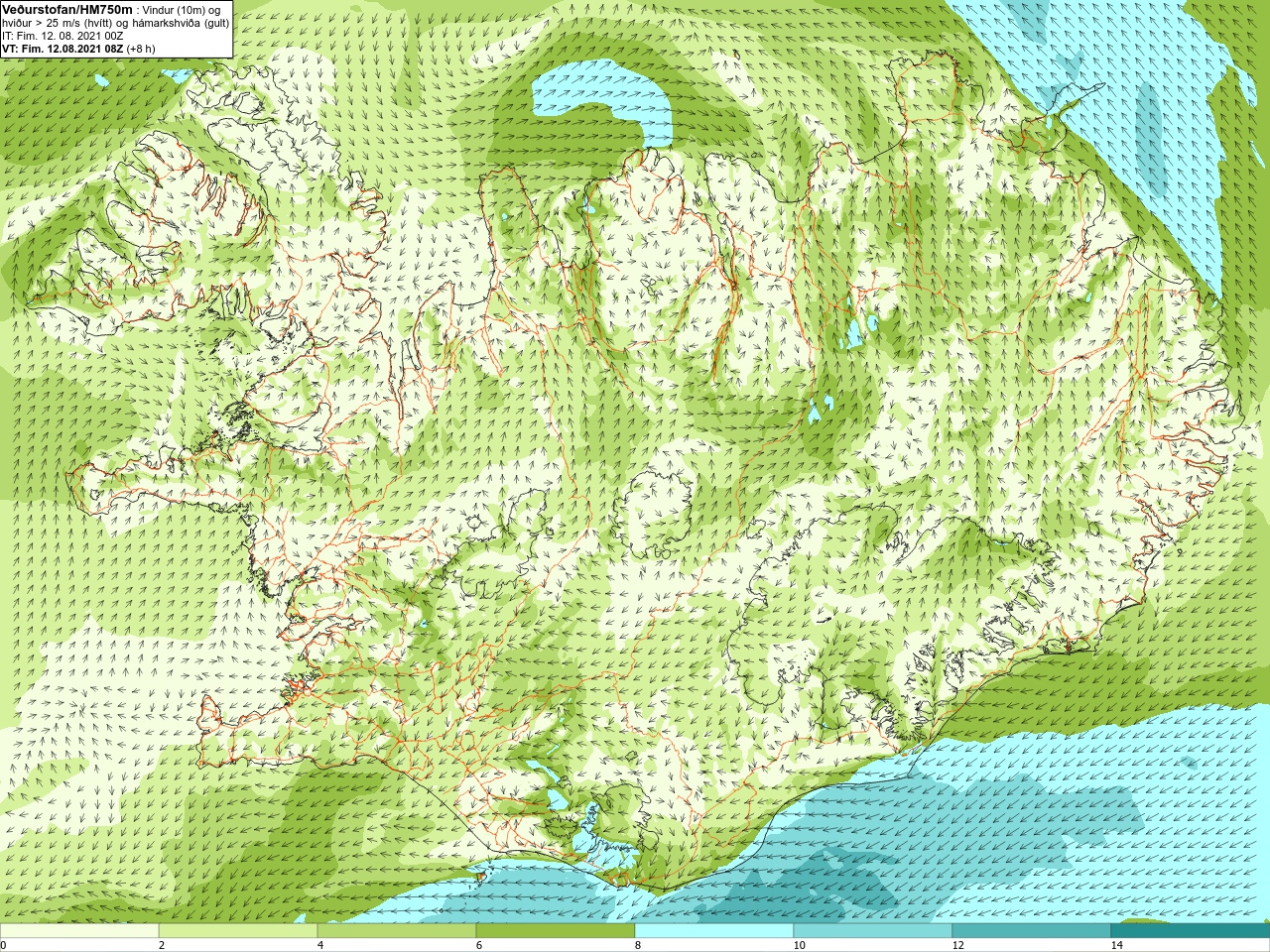
Task: Select the turquoise 10–12 m/s scale swatch
Action: (873, 931)
